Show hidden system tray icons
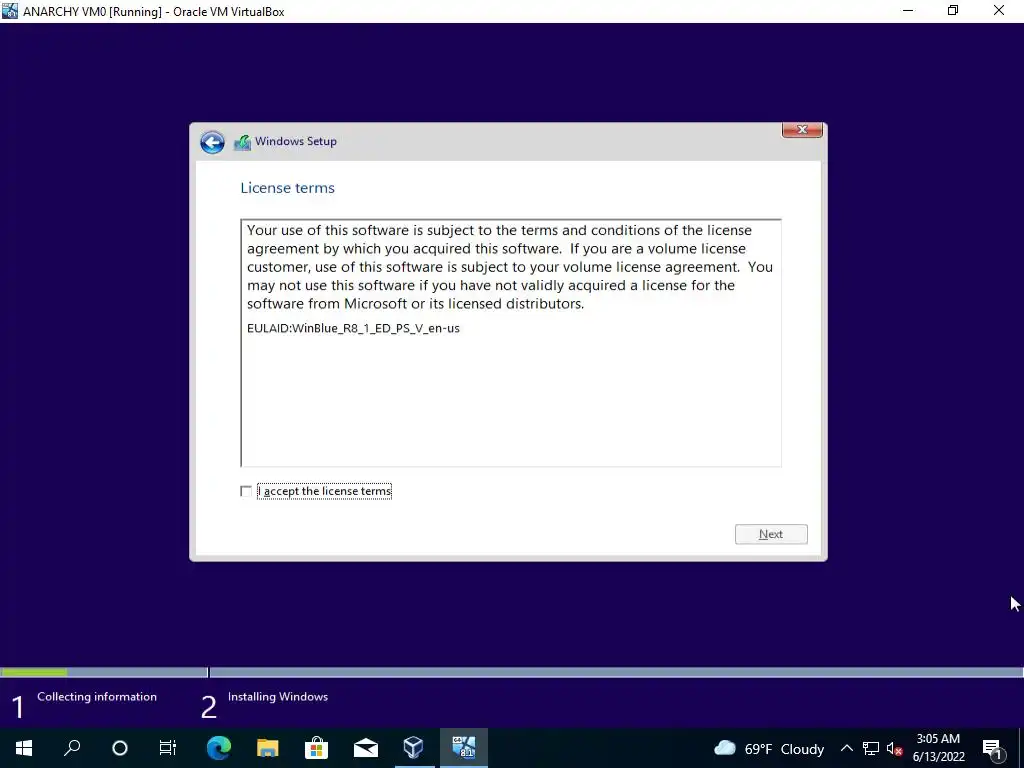1024x768 pixels. pyautogui.click(x=846, y=748)
